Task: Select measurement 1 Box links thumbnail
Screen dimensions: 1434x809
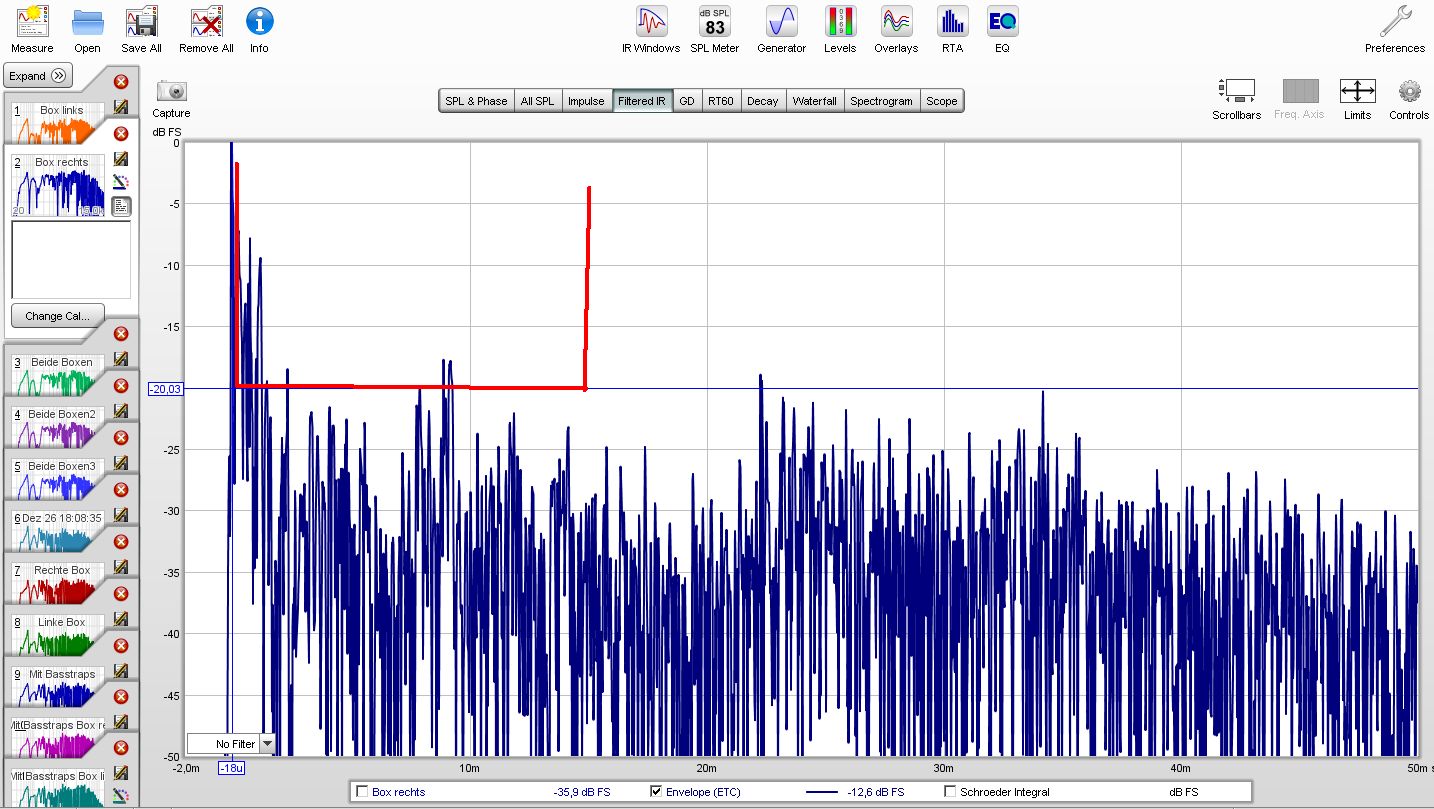Action: tap(58, 122)
